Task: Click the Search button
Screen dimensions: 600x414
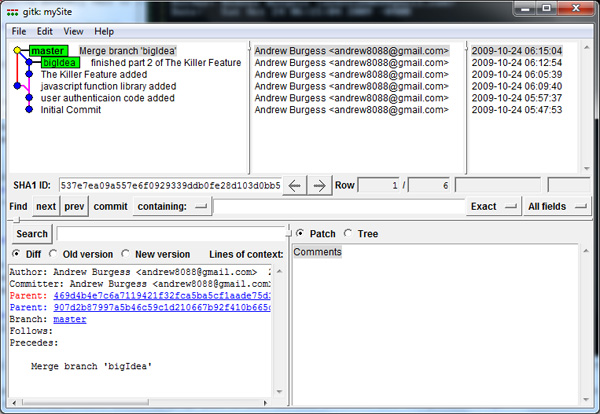Action: [x=32, y=234]
